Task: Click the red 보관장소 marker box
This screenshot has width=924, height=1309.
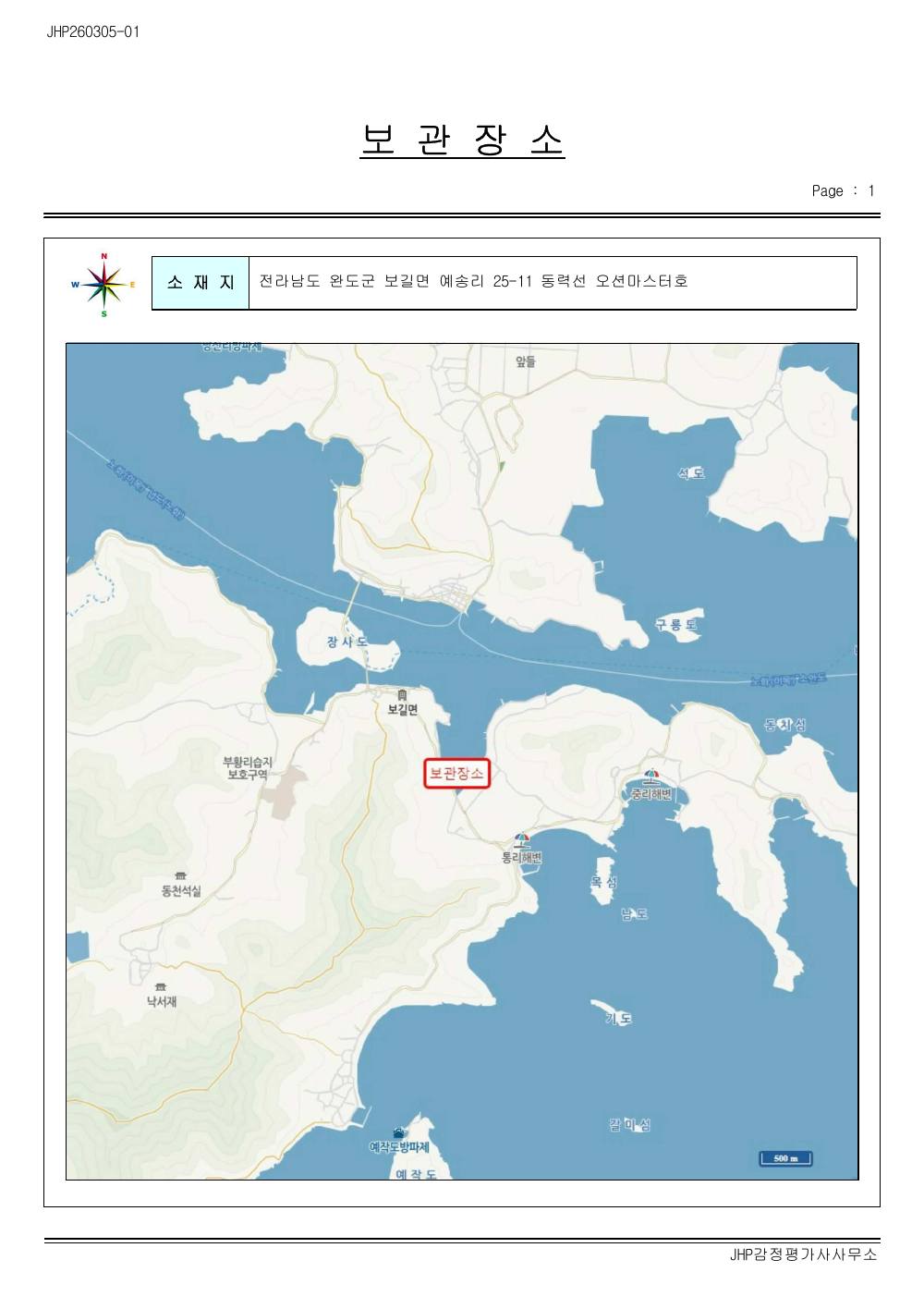Action: point(456,774)
